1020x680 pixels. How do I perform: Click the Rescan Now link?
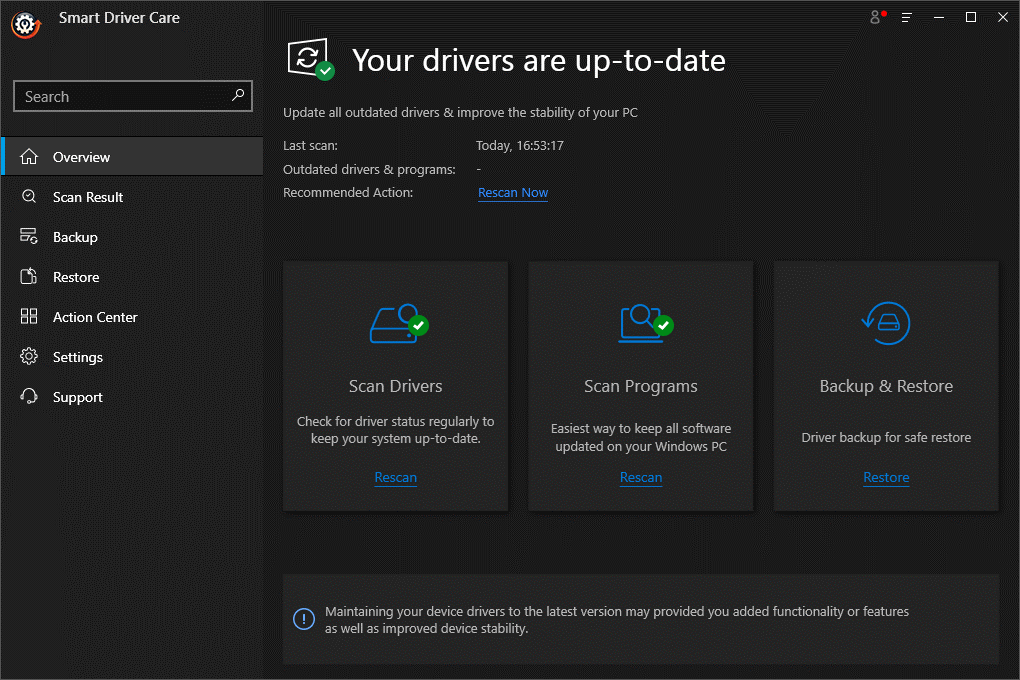[x=513, y=192]
